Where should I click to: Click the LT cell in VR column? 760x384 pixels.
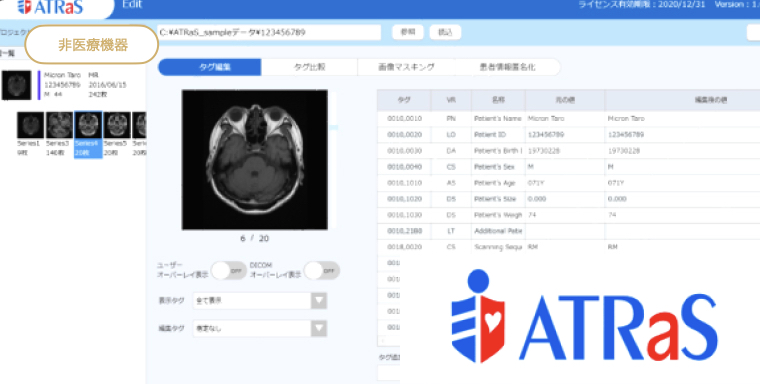[x=451, y=231]
